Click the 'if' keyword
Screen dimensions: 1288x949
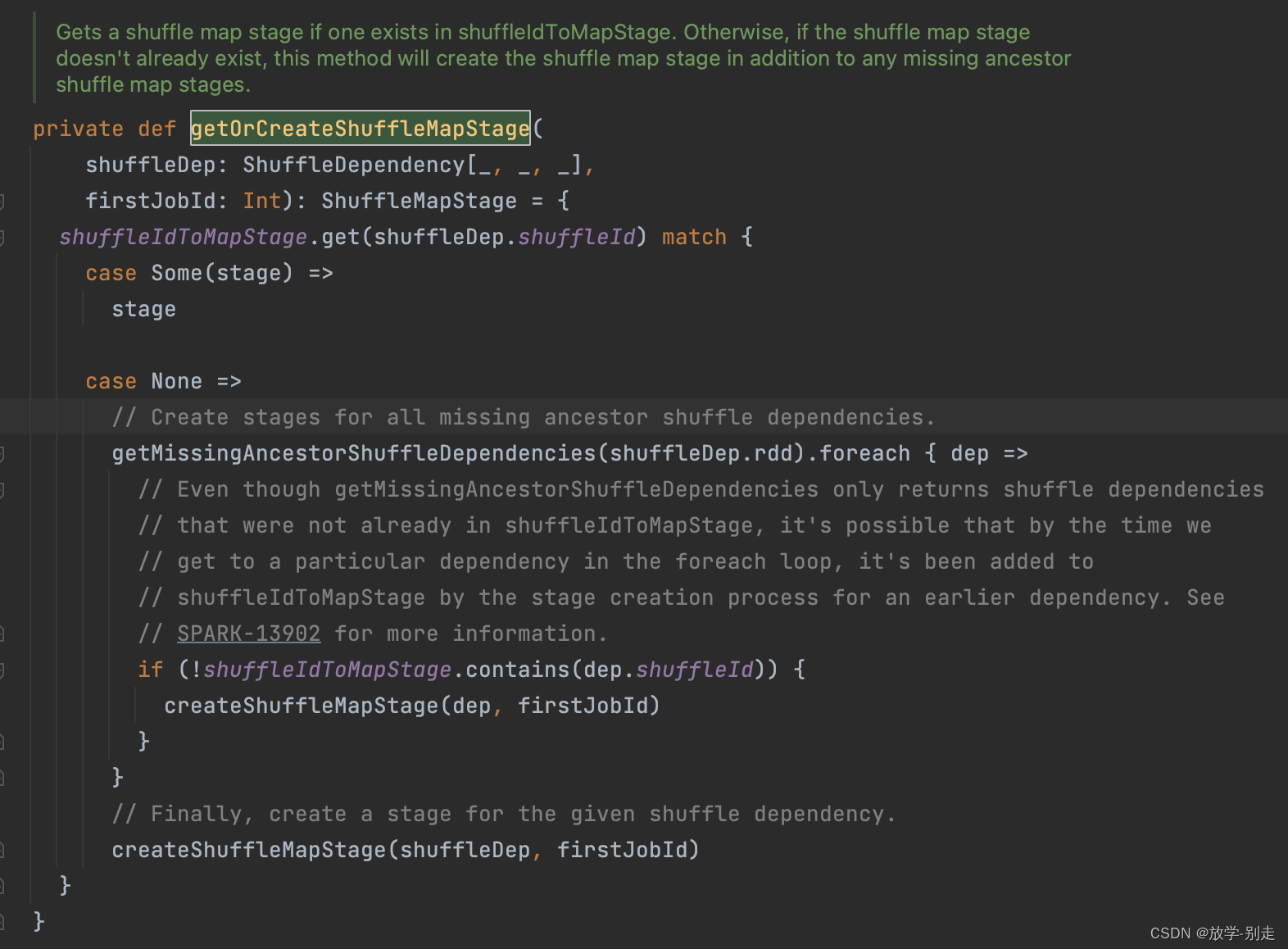pos(151,670)
